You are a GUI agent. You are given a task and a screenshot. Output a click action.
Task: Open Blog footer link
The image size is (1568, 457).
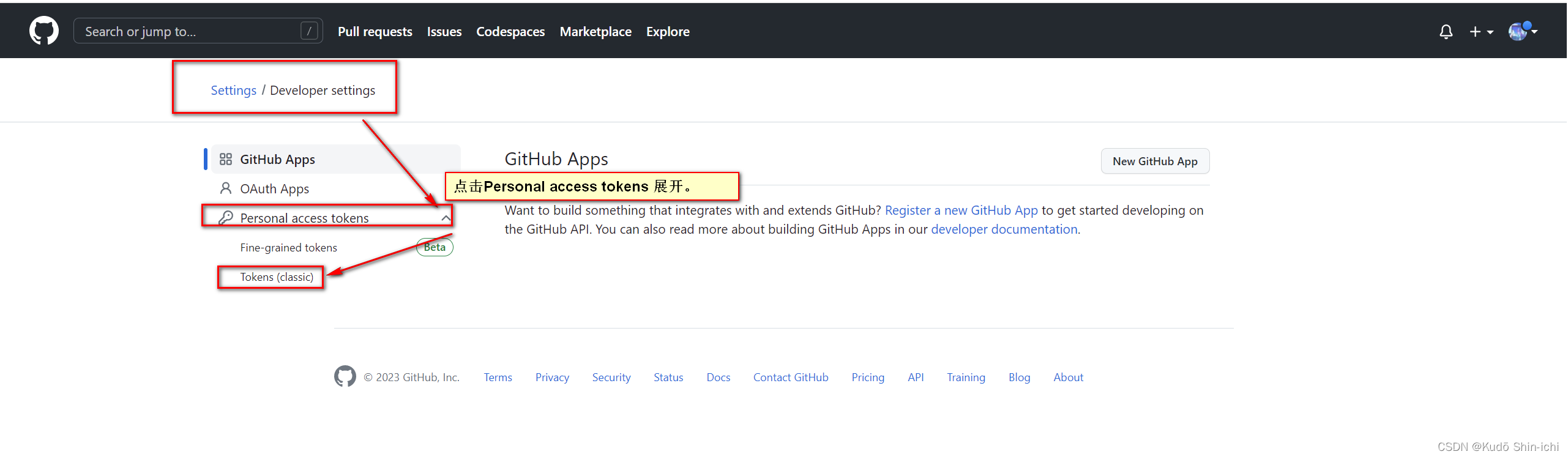coord(1019,377)
